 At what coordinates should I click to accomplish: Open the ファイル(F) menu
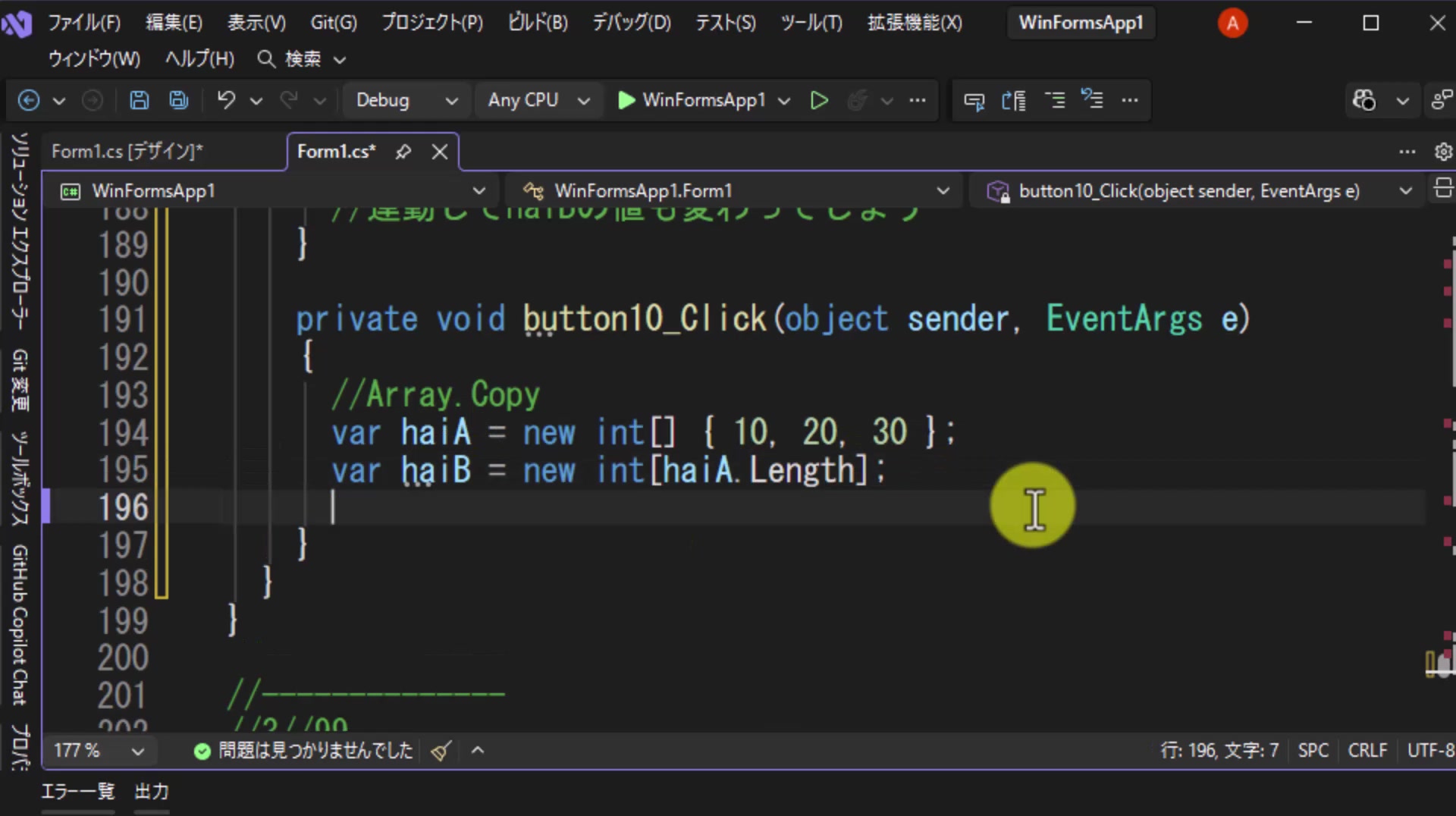point(84,22)
